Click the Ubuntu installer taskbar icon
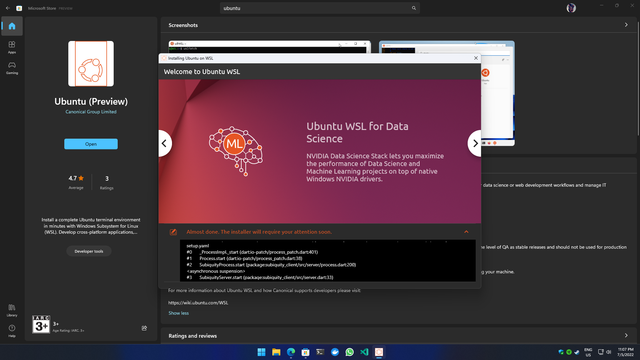Screen dimensions: 640x360 click(379, 352)
